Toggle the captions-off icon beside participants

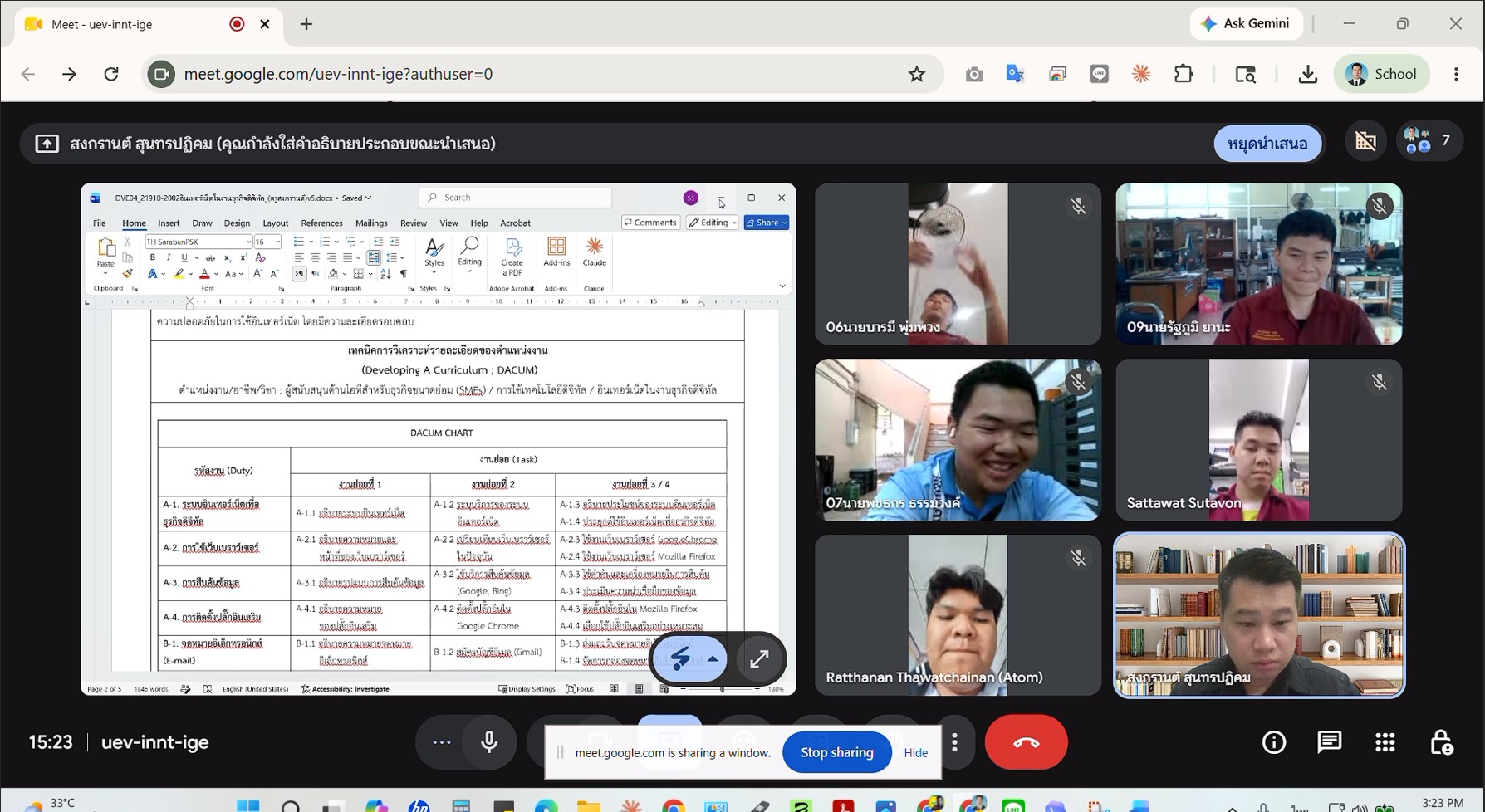coord(1365,141)
